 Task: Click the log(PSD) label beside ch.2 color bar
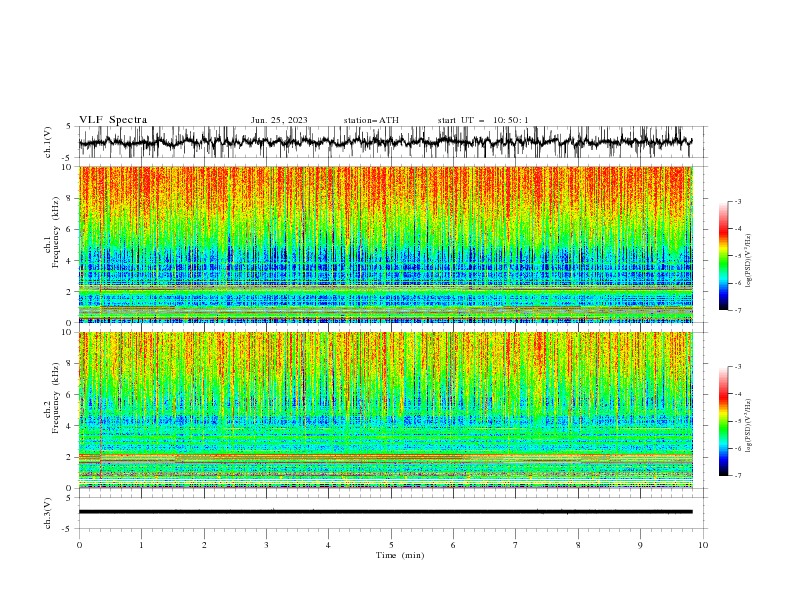pos(749,426)
